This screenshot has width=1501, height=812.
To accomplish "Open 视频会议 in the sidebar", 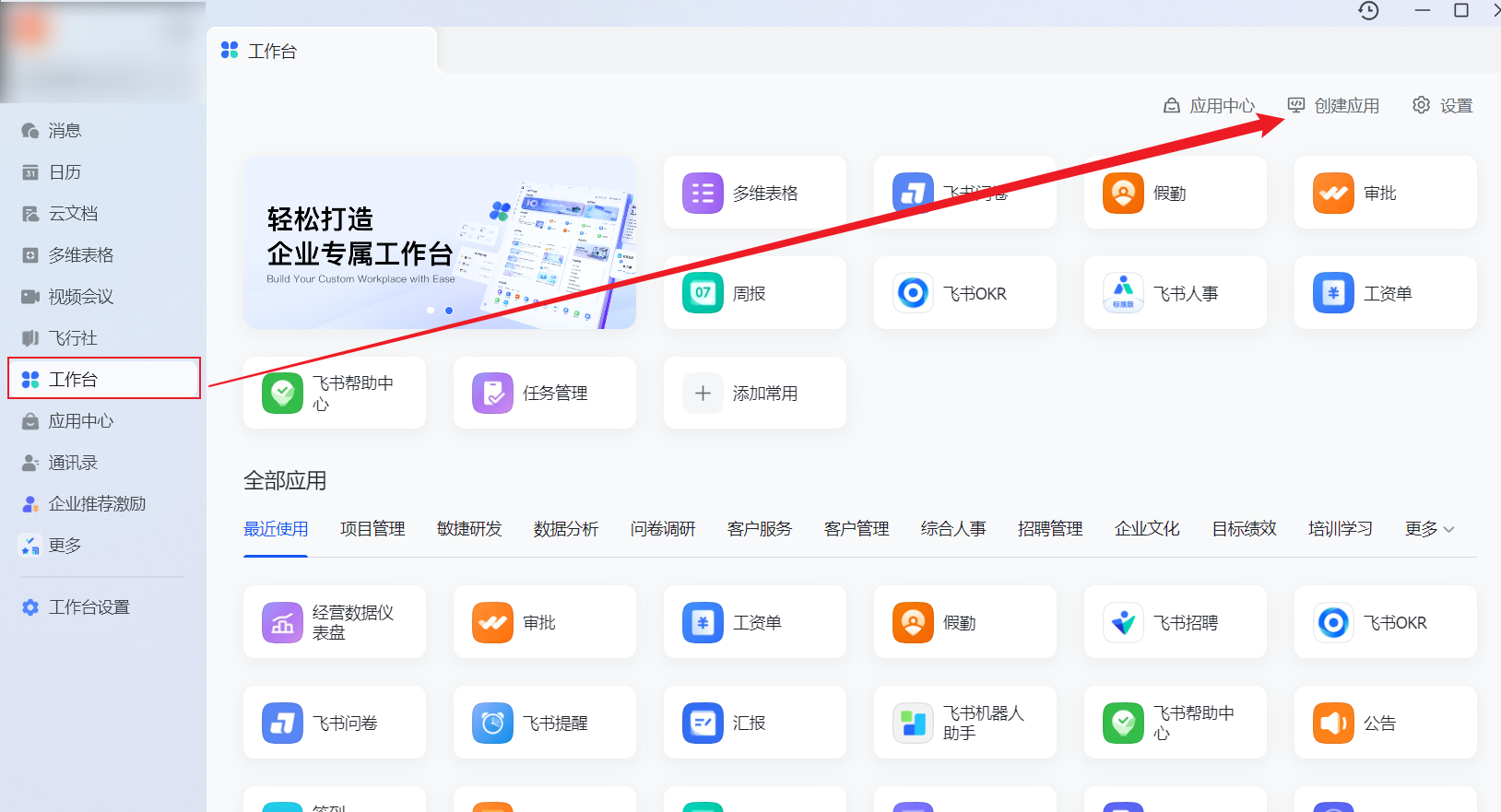I will (x=103, y=296).
